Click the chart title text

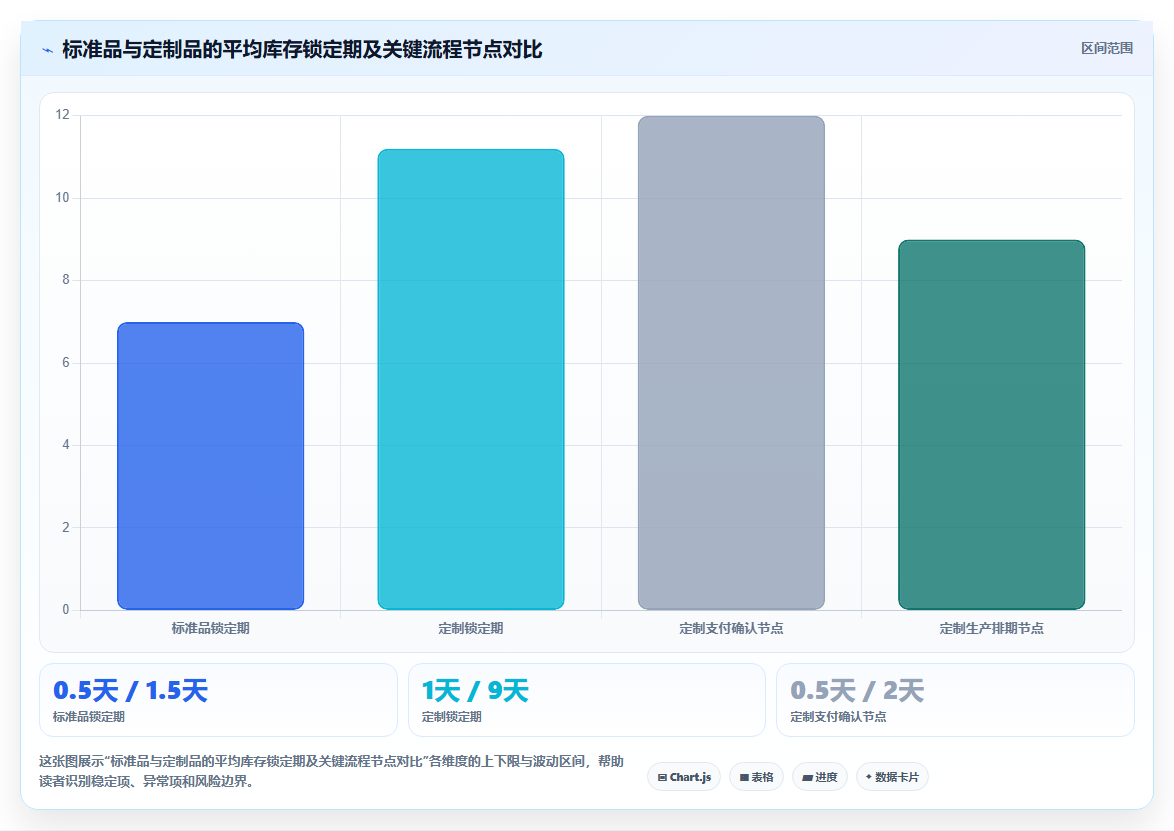(x=302, y=49)
